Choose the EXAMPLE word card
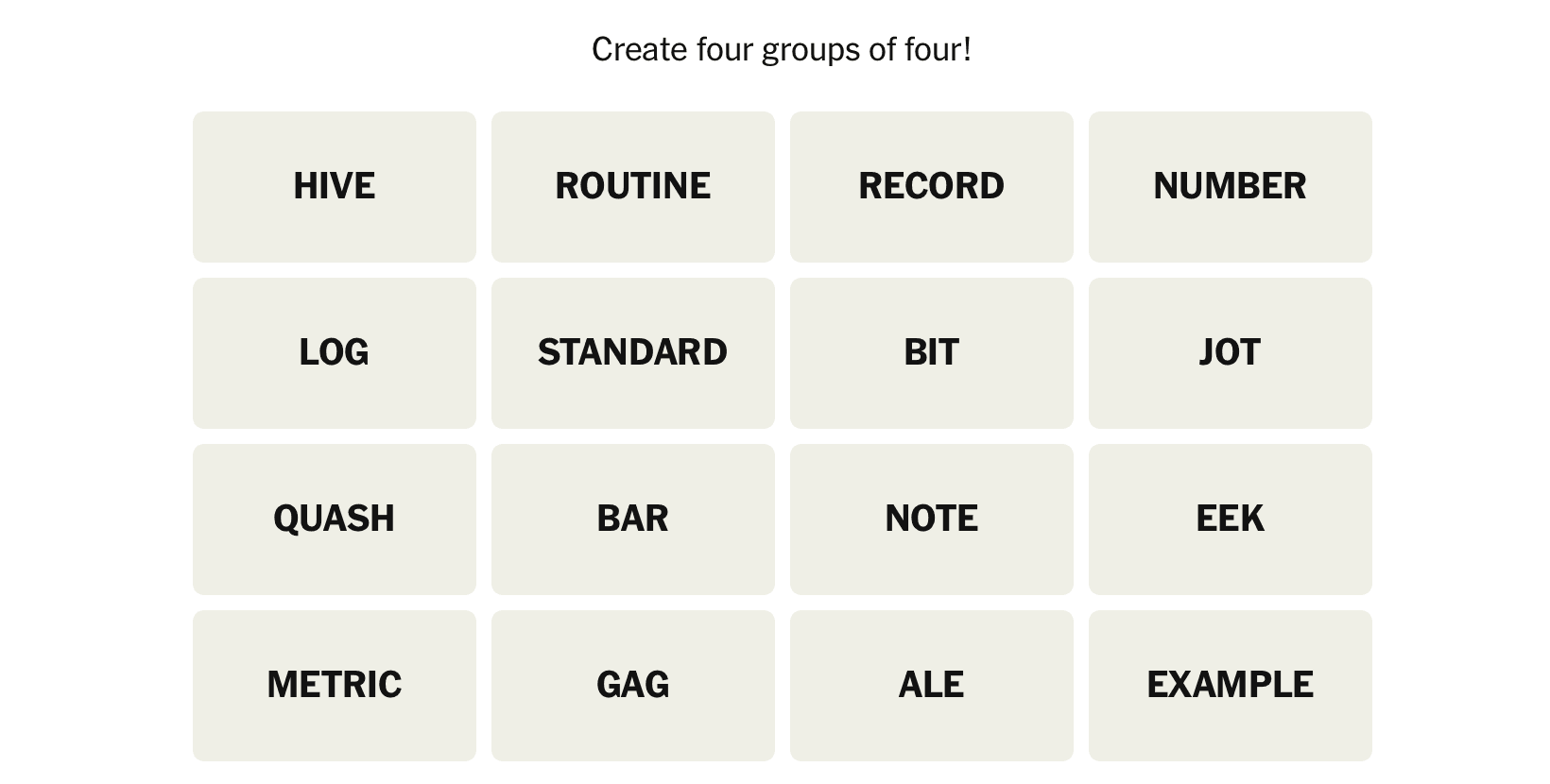This screenshot has width=1550, height=784. [x=1230, y=685]
